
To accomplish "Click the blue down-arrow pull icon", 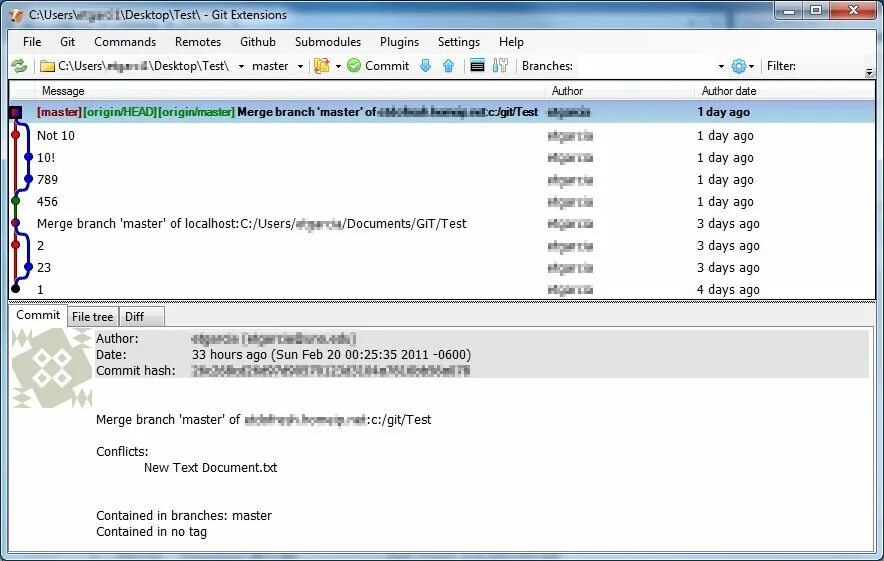I will tap(426, 66).
